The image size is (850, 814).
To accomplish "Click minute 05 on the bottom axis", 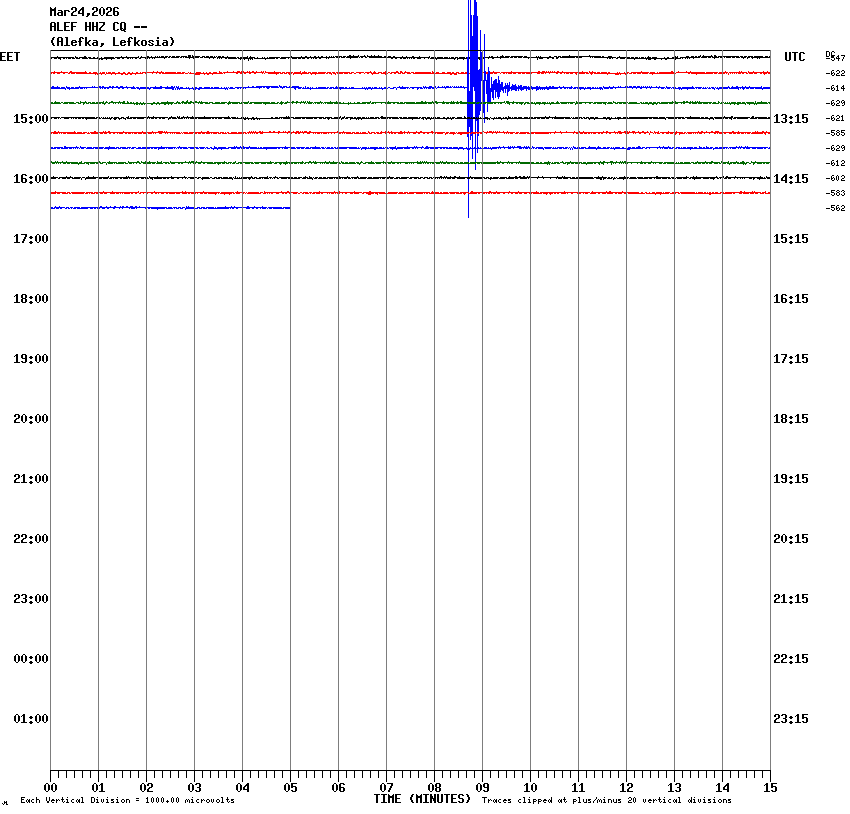I will pyautogui.click(x=290, y=788).
